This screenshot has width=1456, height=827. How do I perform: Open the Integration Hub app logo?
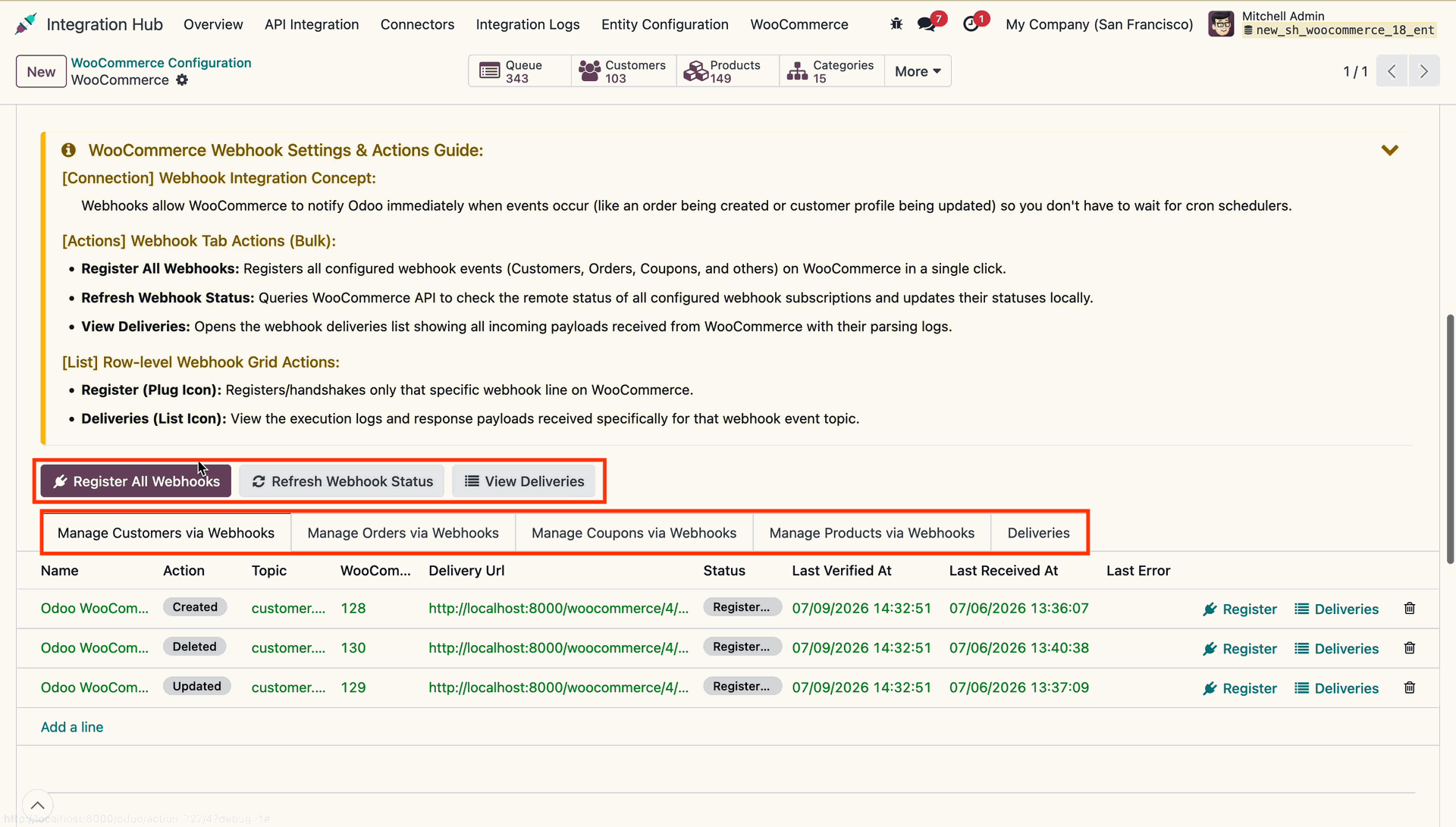coord(25,24)
